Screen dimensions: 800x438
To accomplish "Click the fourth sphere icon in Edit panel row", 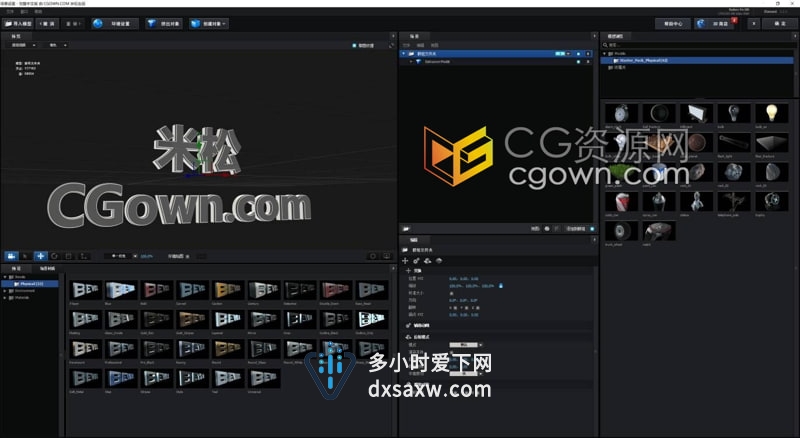I will [x=439, y=260].
